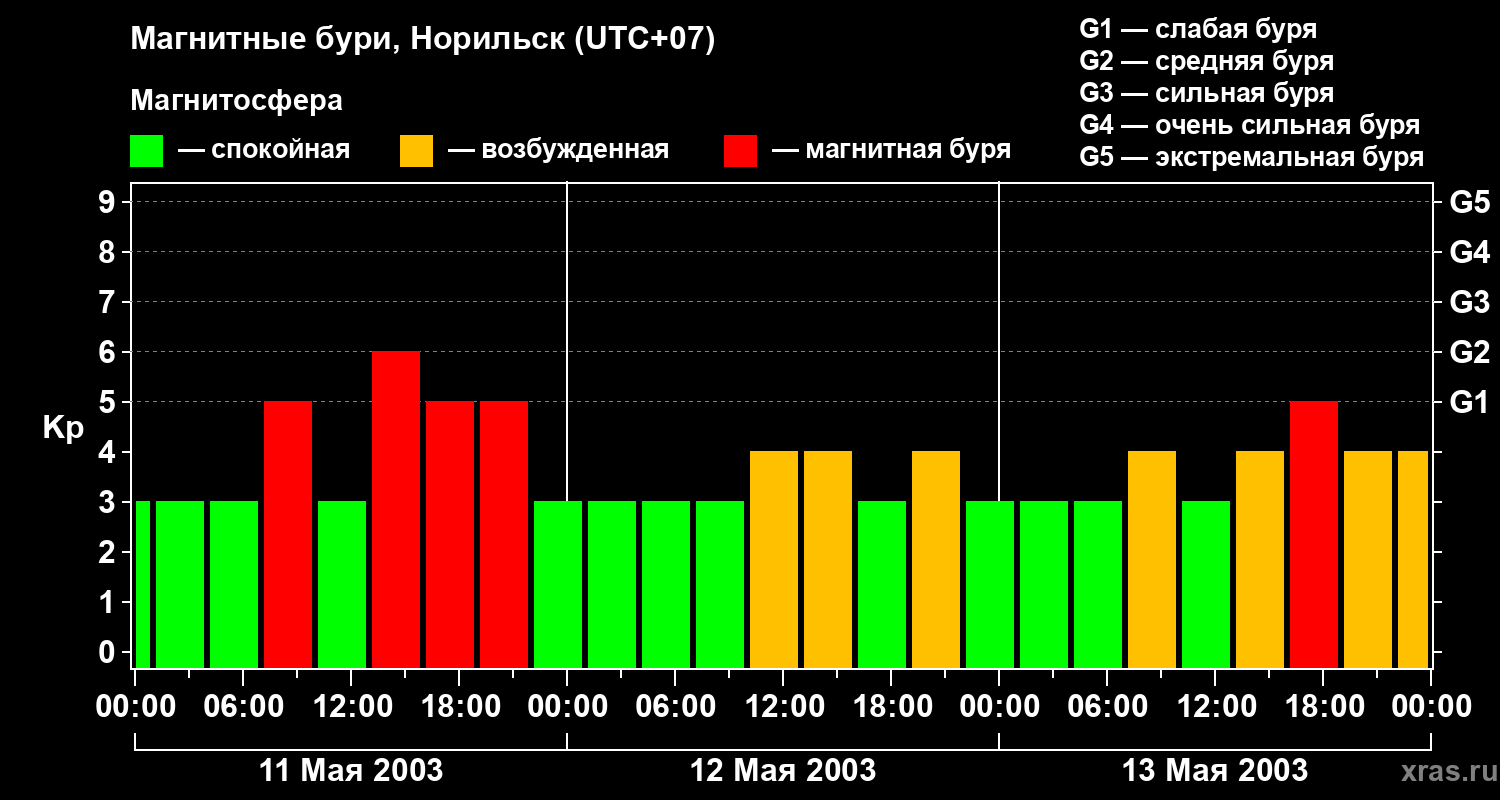Click the orange "возбужденная" legend swatch
Viewport: 1500px width, 800px height.
click(x=416, y=151)
